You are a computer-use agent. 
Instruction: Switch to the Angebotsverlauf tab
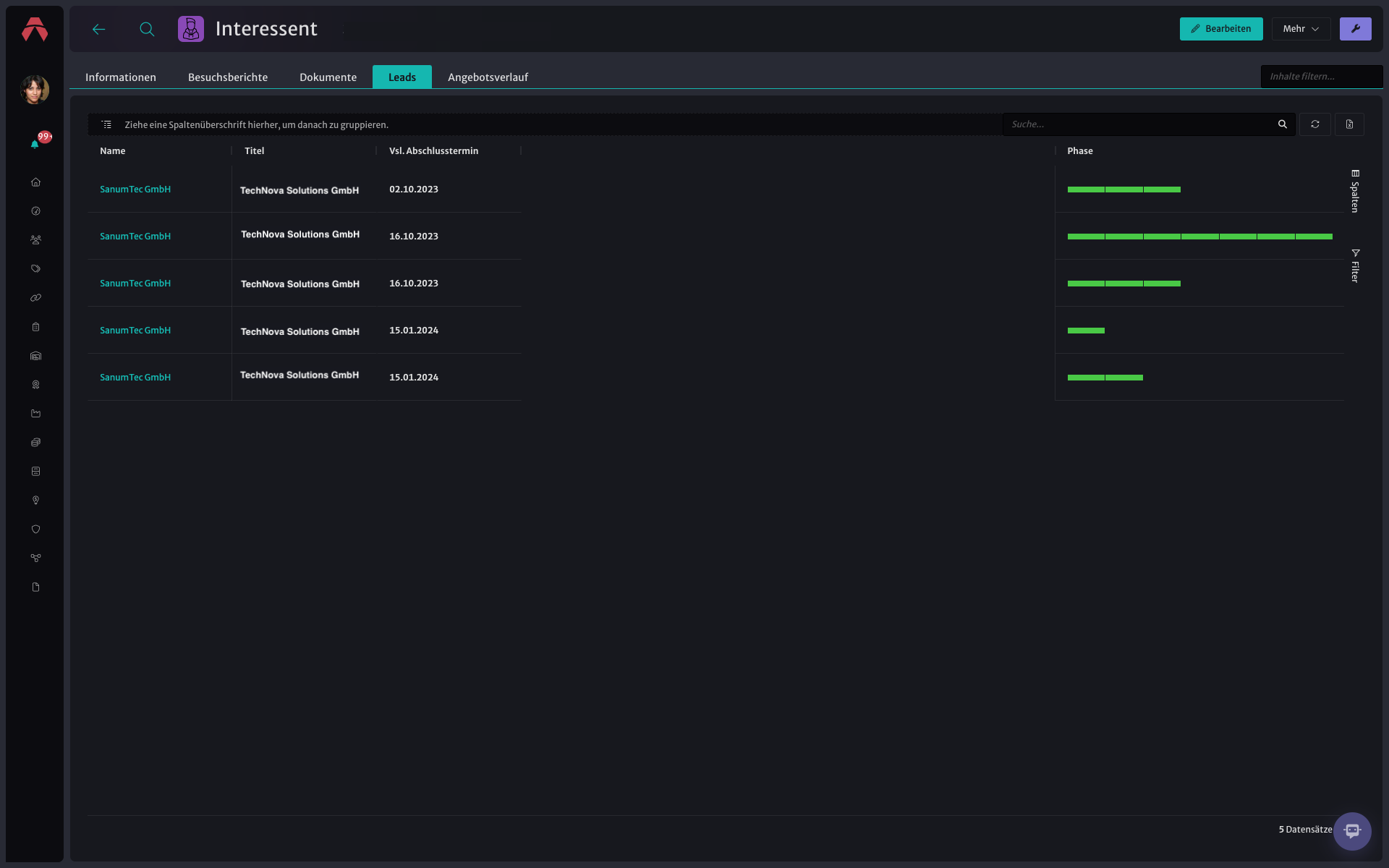488,77
